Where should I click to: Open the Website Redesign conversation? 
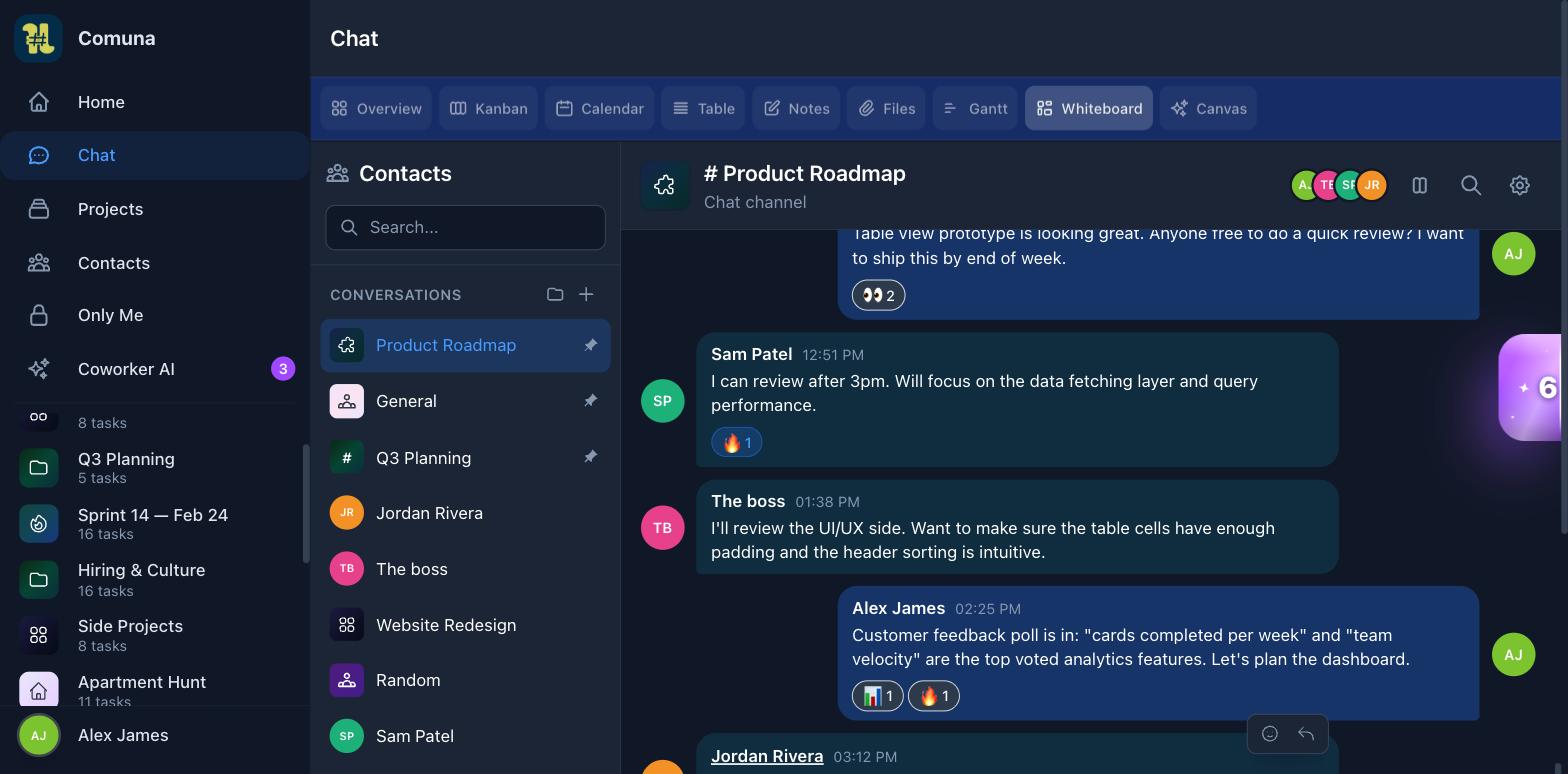(465, 625)
